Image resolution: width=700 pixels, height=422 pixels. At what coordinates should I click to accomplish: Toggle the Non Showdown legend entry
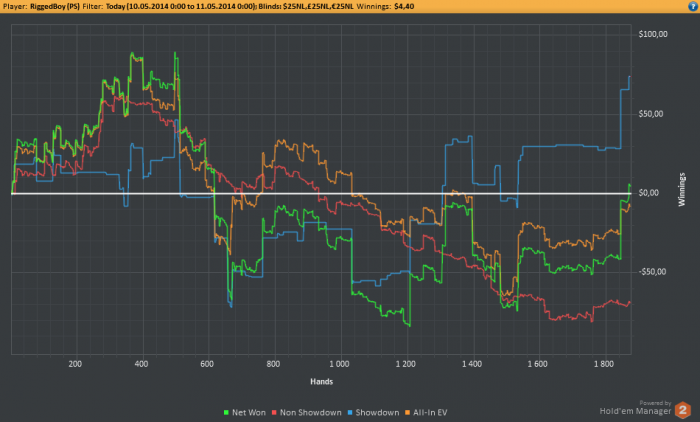click(x=306, y=413)
